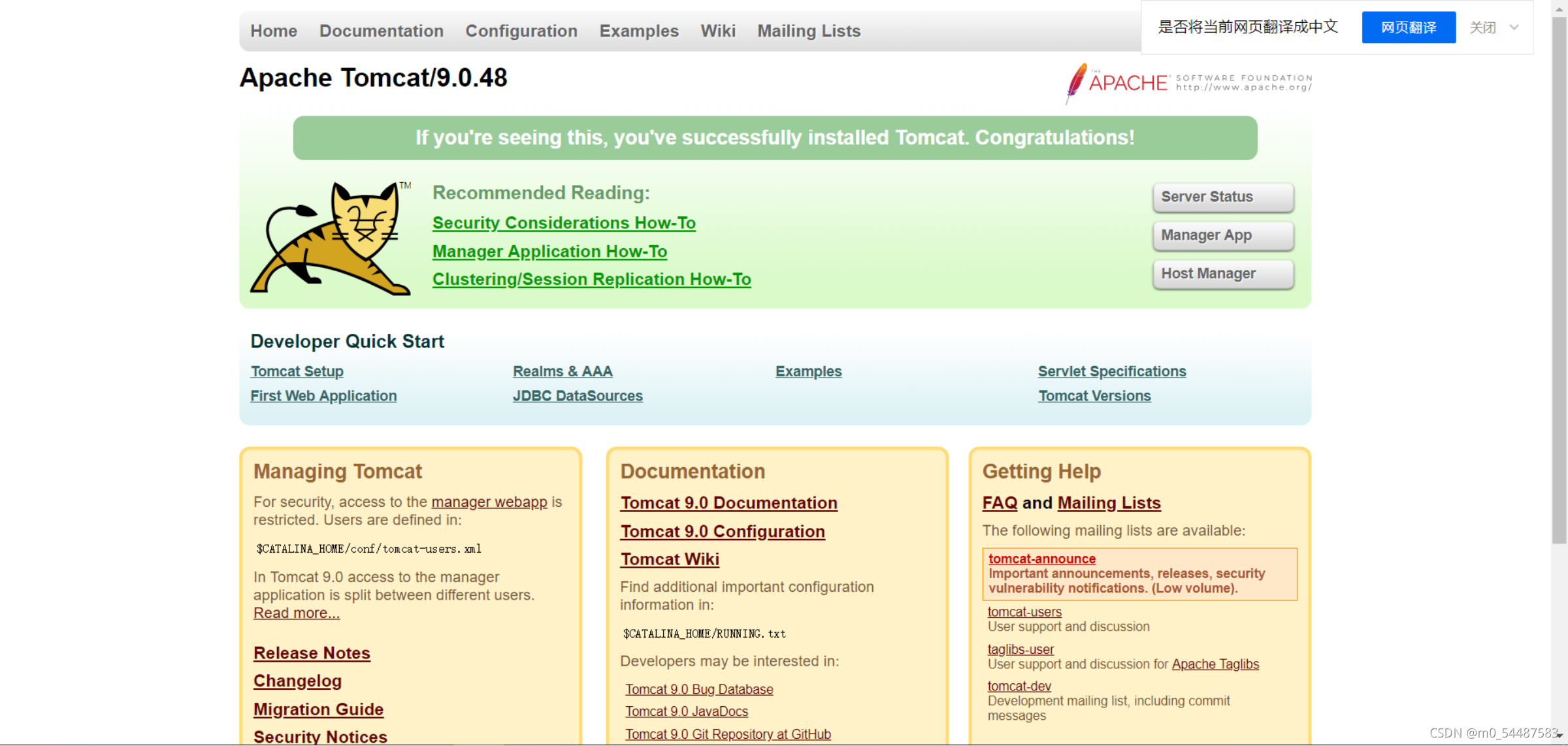This screenshot has width=1568, height=746.
Task: Follow Clustering/Session Replication How-To link
Action: [x=591, y=279]
